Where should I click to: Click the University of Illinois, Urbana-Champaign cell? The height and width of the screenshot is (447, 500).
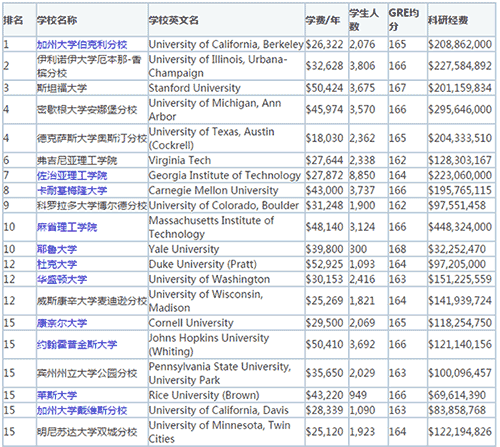[226, 66]
